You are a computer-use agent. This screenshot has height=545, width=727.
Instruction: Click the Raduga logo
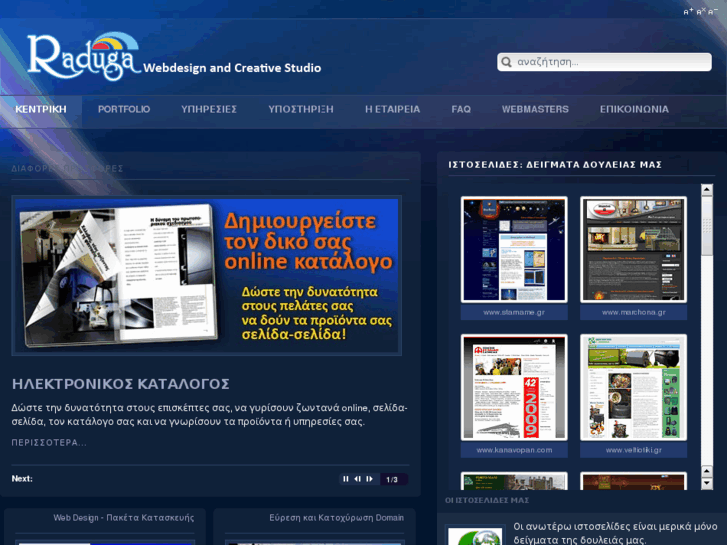(x=84, y=56)
